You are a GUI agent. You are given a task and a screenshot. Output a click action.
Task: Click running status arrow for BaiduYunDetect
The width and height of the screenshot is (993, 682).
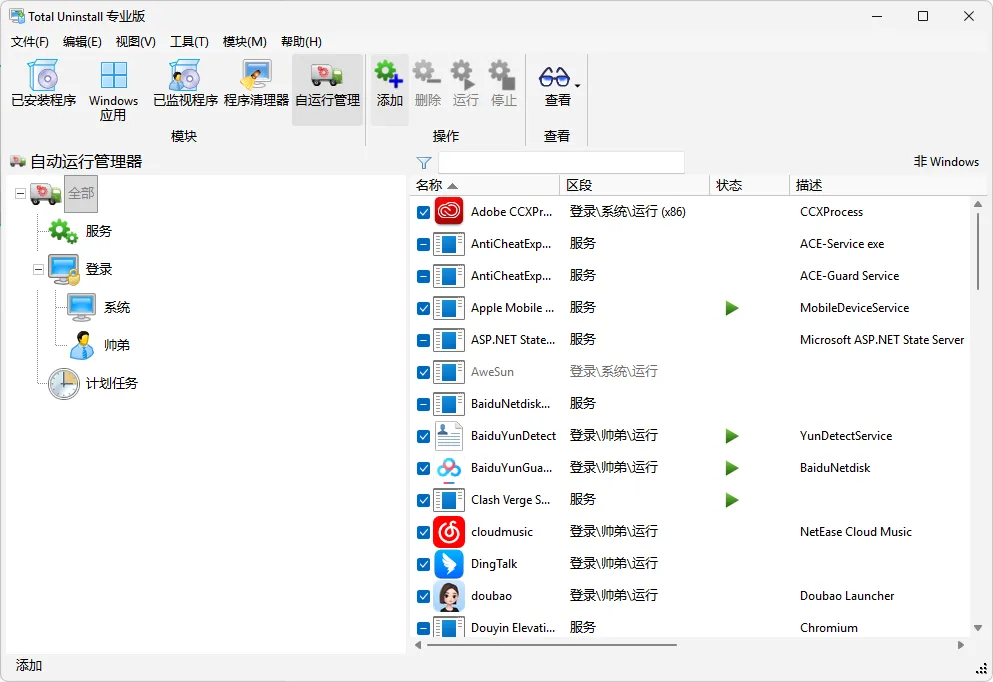[732, 436]
